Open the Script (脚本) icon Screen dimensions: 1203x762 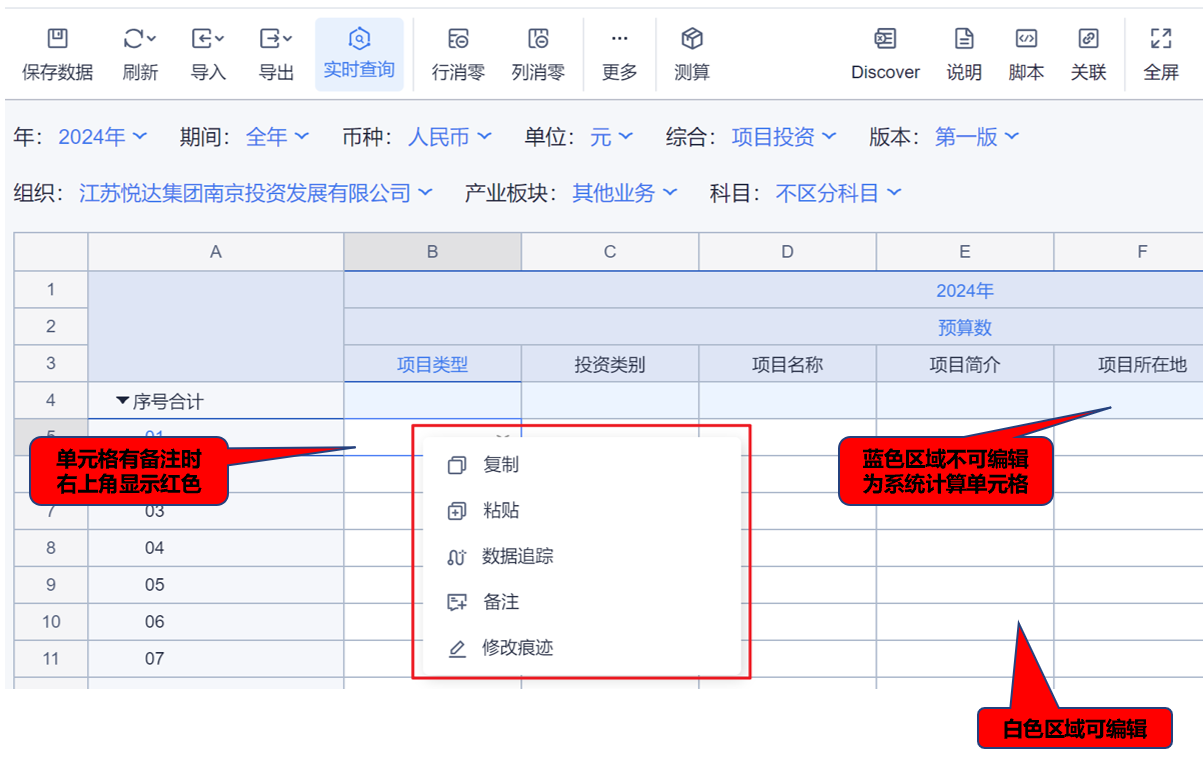(x=1026, y=40)
